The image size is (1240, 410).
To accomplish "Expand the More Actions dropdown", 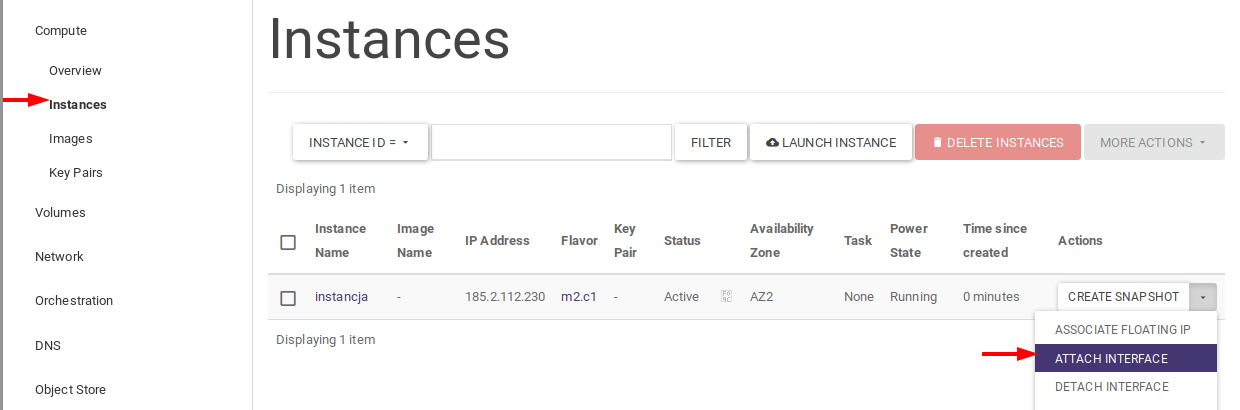I will pos(1153,142).
